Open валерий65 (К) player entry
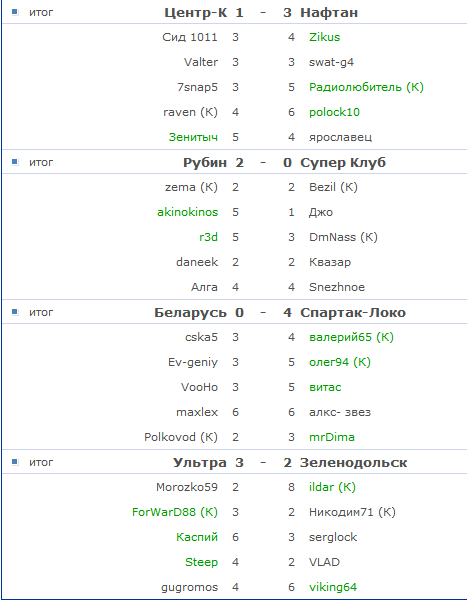This screenshot has width=467, height=602. click(351, 337)
